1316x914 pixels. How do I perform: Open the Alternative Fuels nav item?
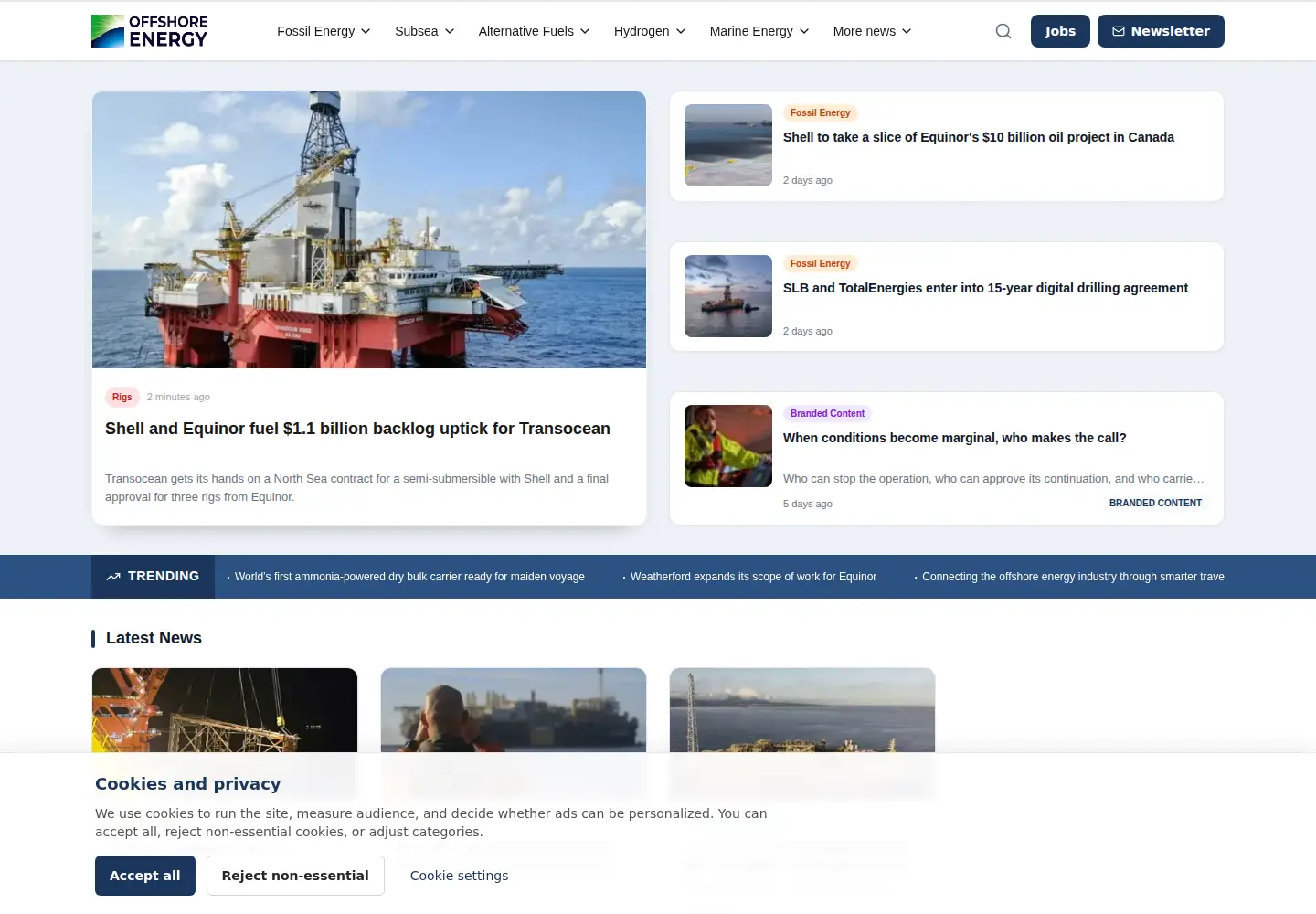pyautogui.click(x=525, y=31)
